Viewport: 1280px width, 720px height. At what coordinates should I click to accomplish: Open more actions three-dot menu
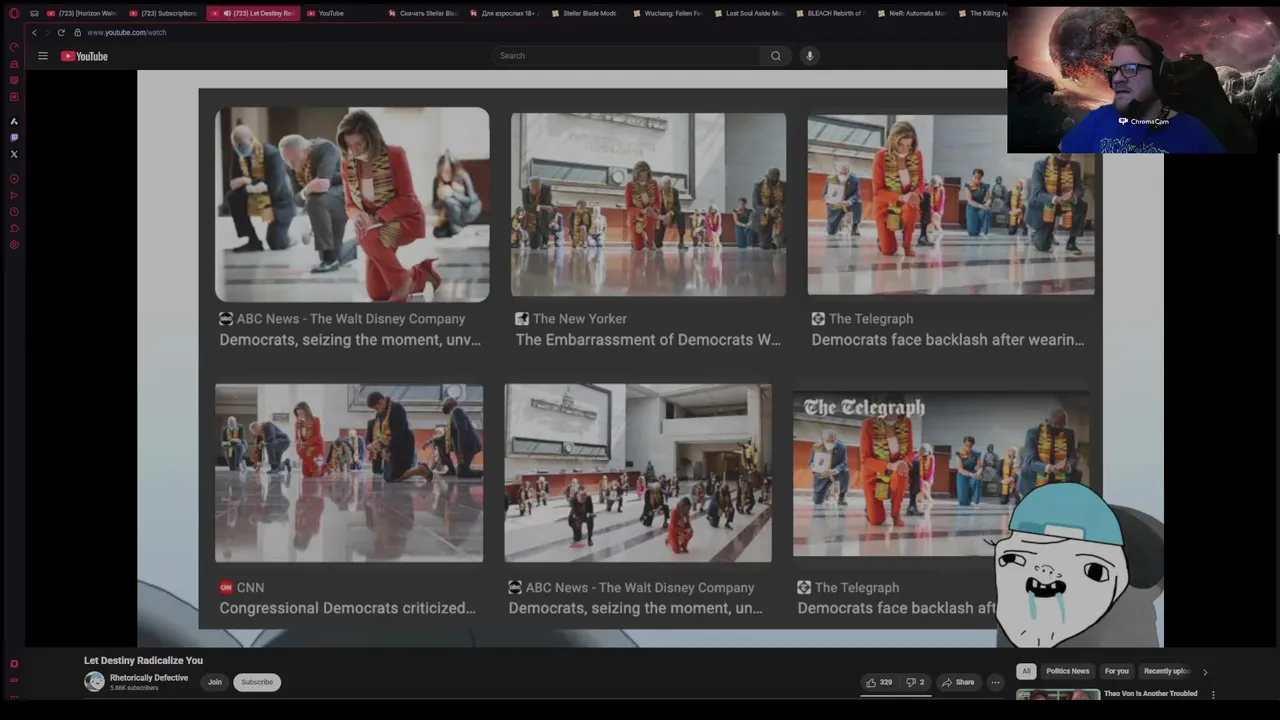pos(995,682)
